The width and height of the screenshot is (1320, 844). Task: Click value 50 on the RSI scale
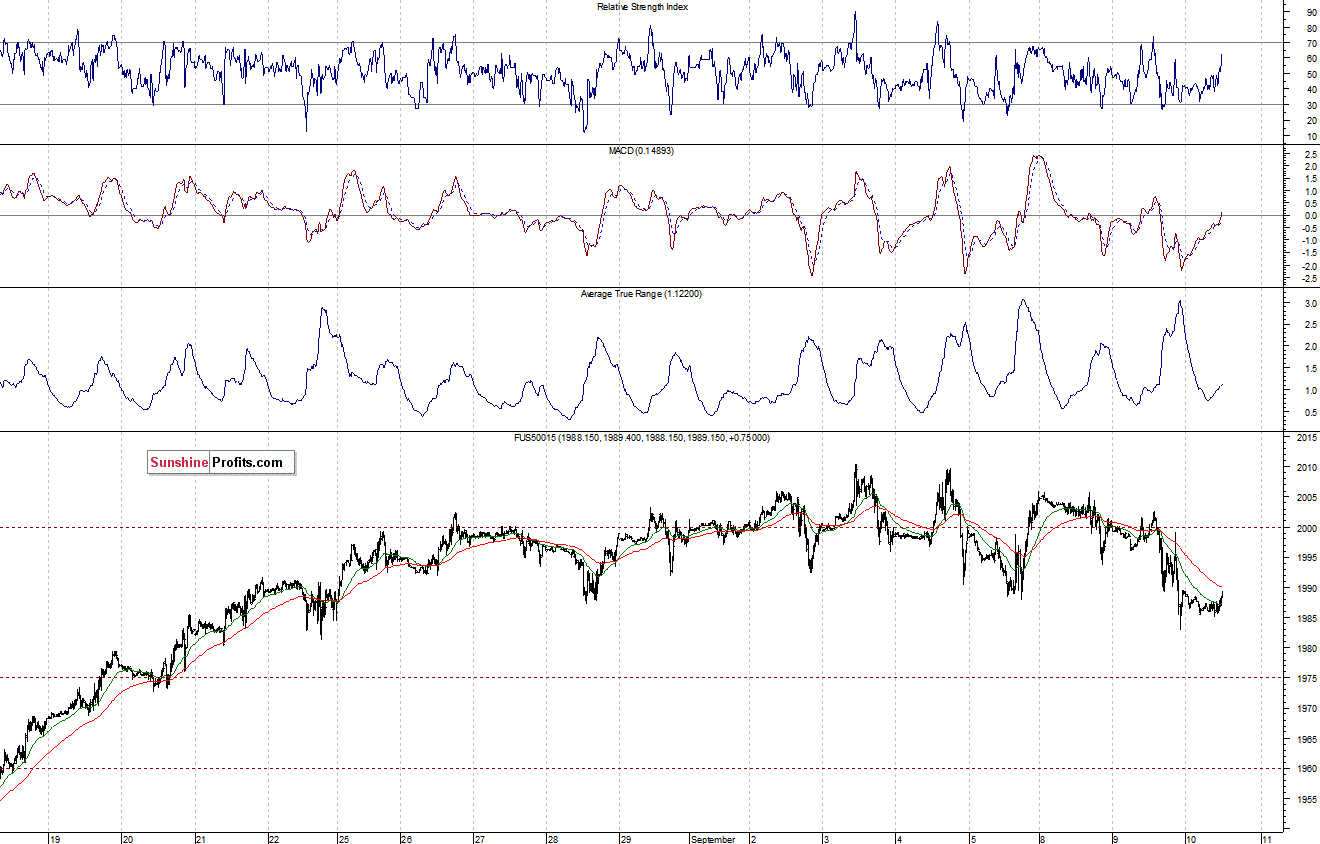tap(1310, 74)
